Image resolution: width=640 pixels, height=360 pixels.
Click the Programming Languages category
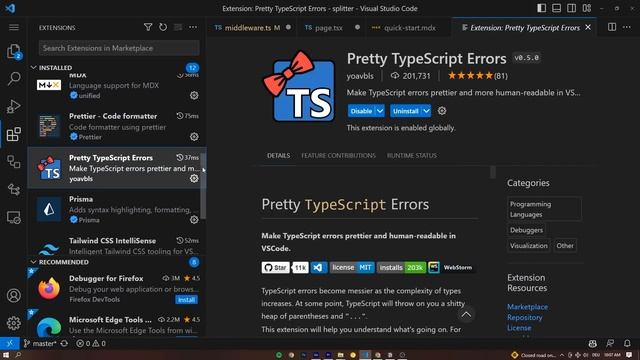544,209
